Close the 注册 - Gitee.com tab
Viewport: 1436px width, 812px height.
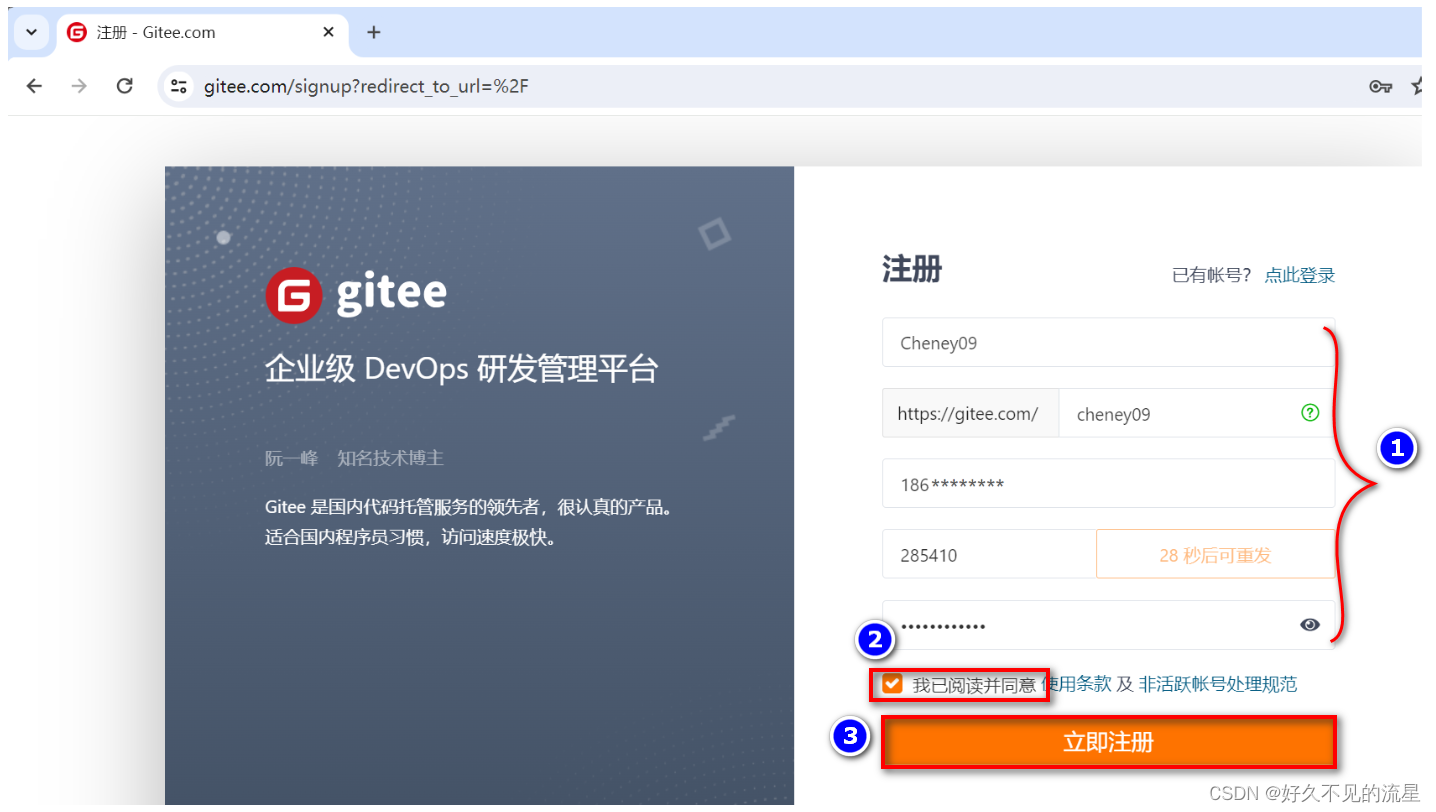click(x=328, y=32)
